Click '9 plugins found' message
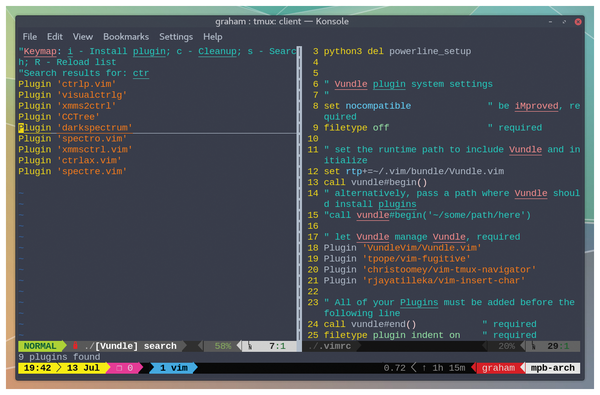Screen dimensions: 600x395 (x=59, y=357)
